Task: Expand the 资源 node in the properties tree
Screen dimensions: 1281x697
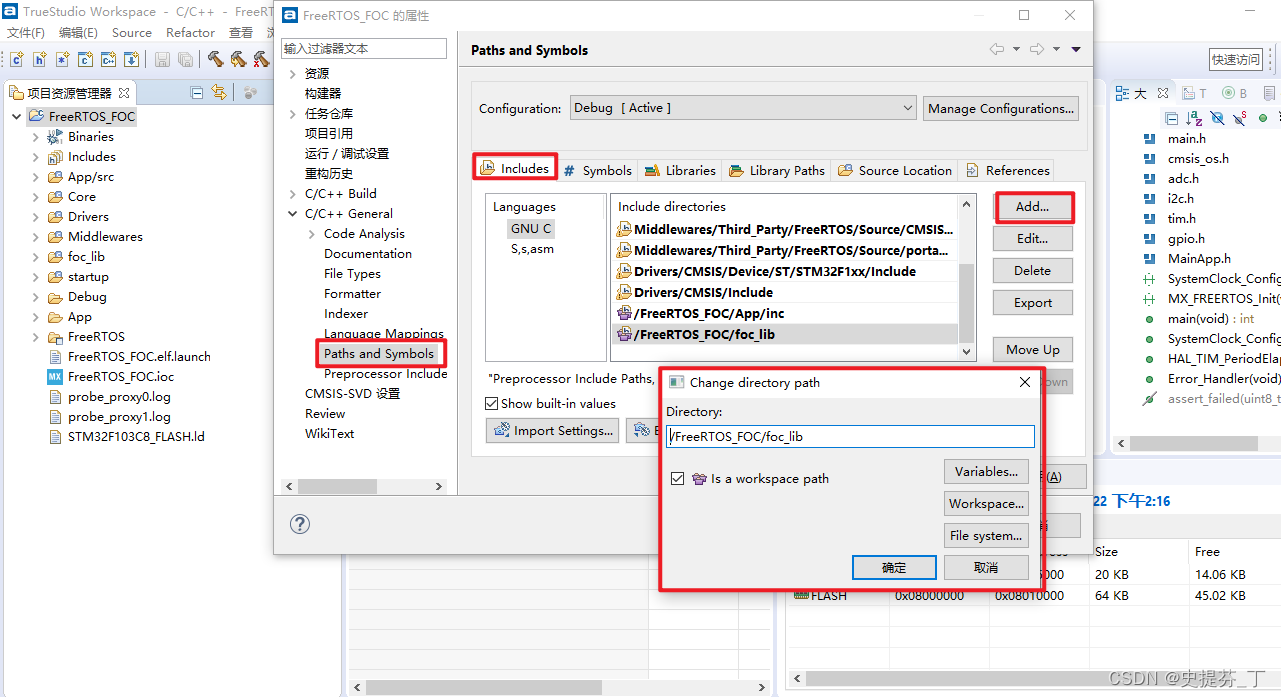Action: click(x=292, y=74)
